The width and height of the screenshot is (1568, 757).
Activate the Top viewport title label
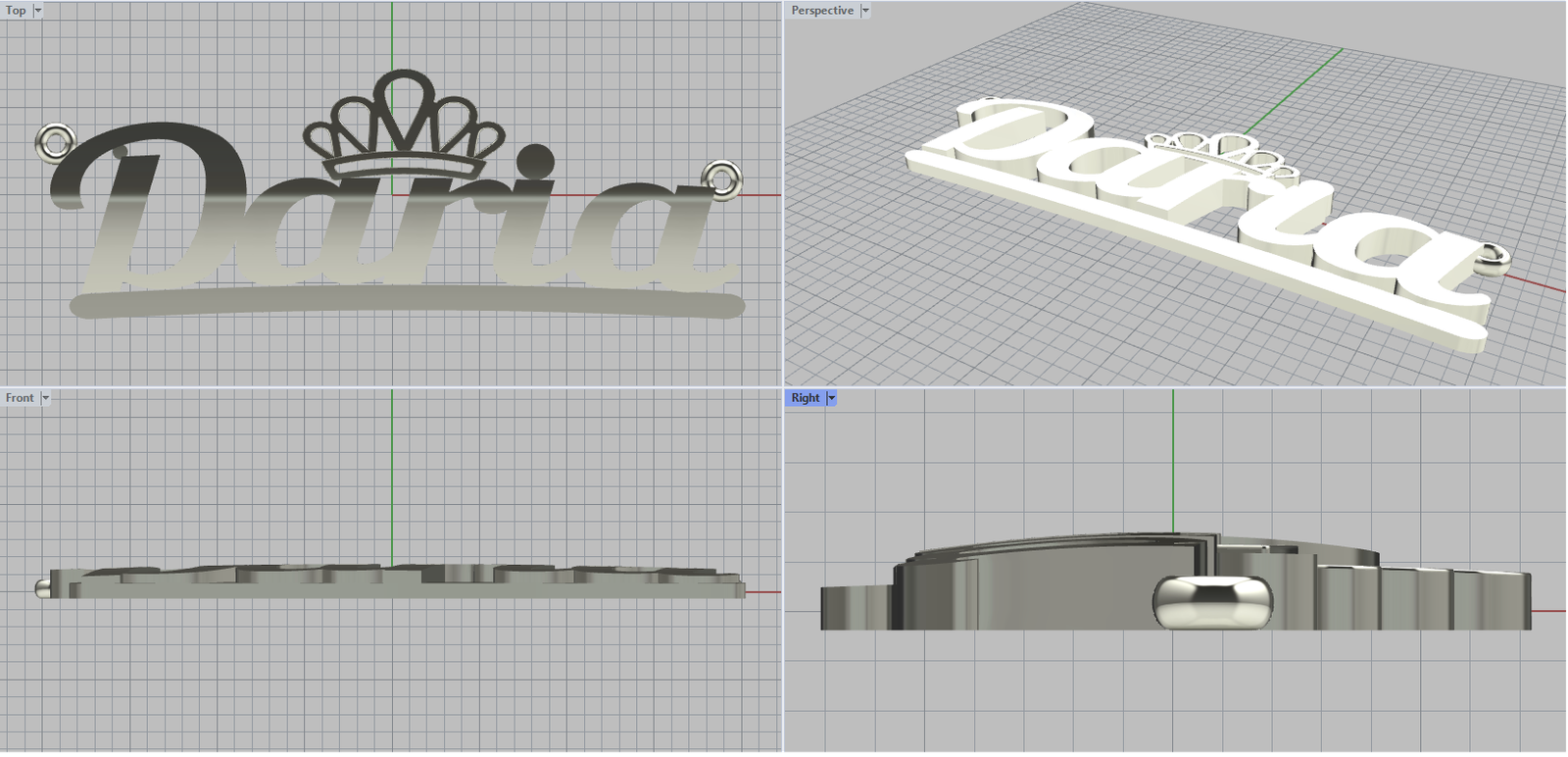pos(16,11)
